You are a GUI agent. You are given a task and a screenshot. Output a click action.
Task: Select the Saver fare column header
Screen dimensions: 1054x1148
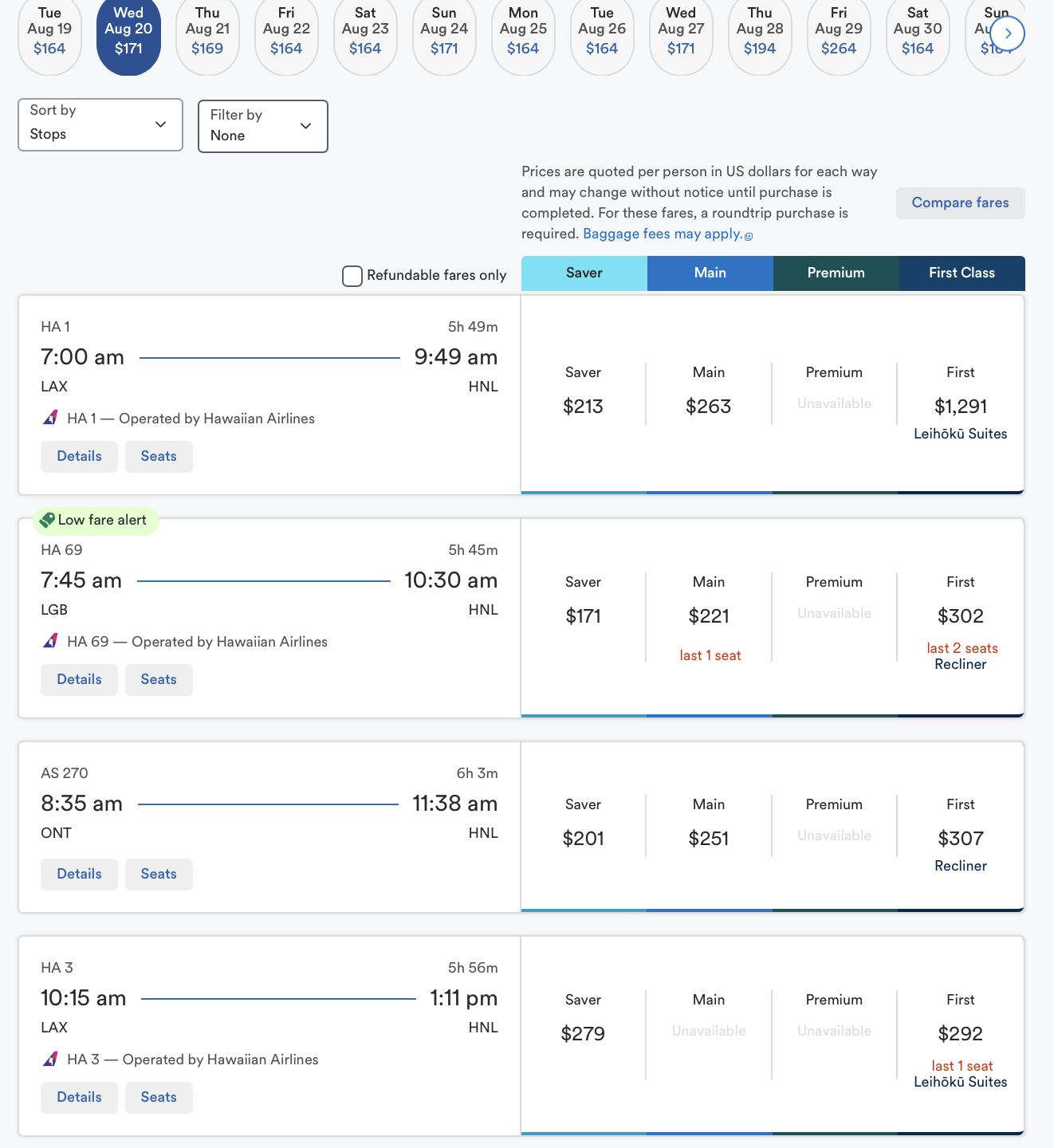[584, 273]
